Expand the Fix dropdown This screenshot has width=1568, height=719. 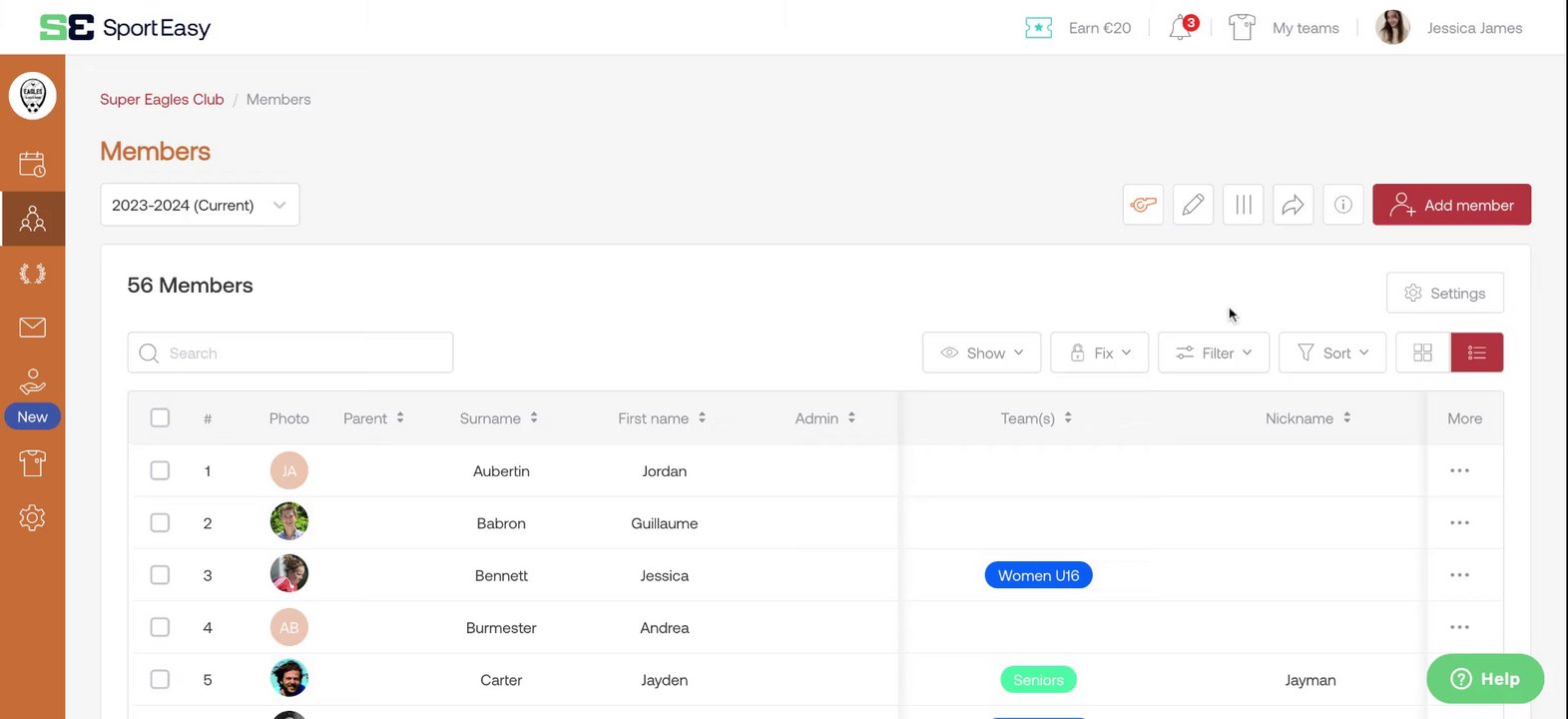pos(1100,353)
